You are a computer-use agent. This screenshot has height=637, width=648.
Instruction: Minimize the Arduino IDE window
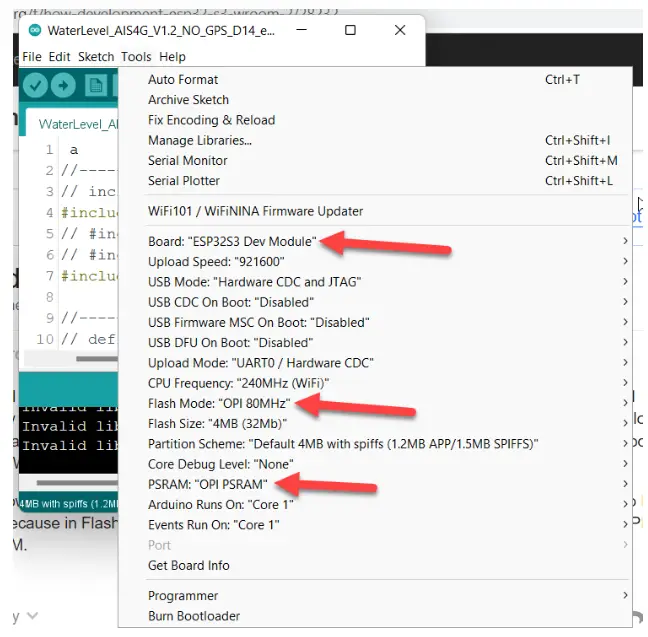pos(302,30)
